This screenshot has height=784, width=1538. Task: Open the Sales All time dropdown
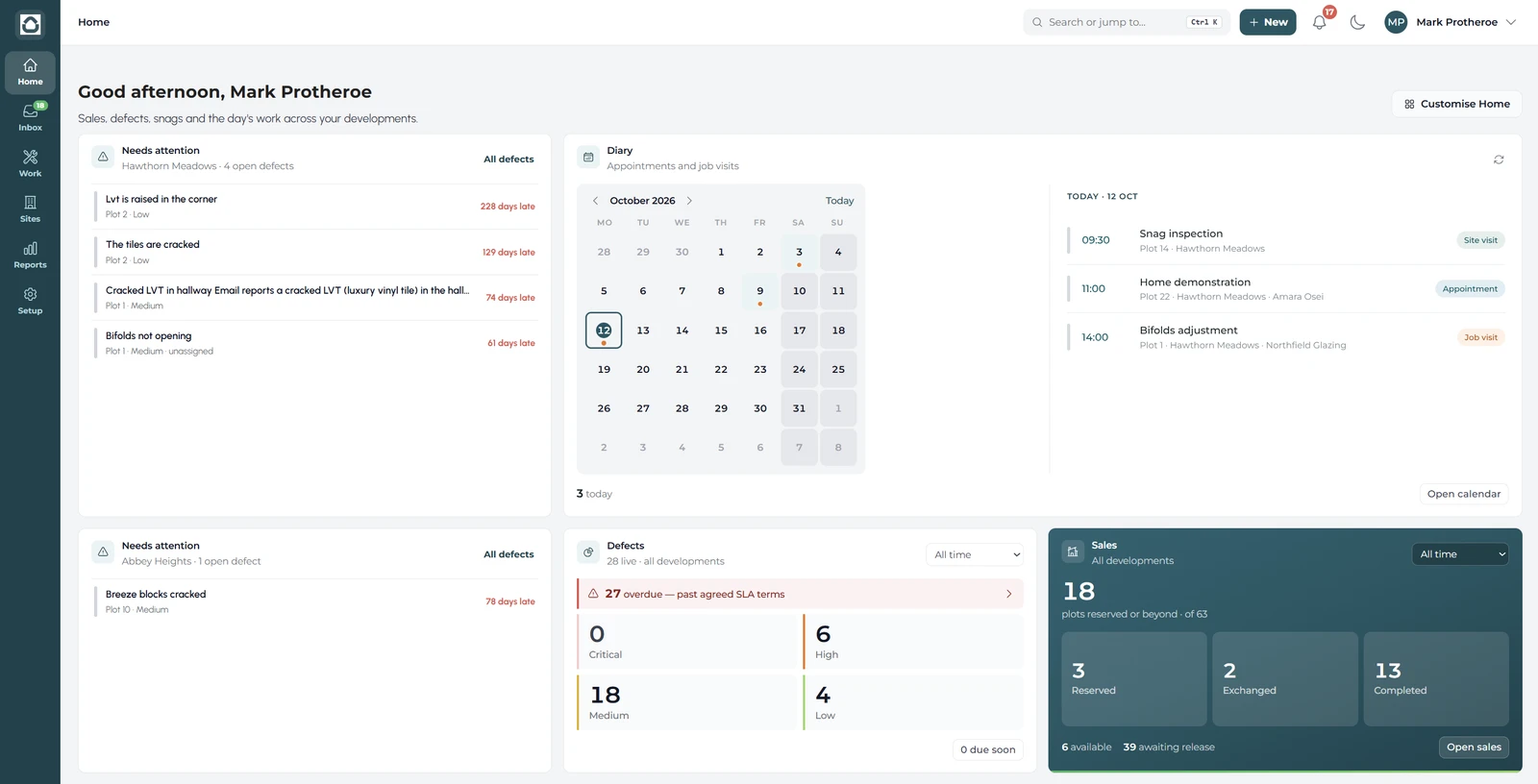[1461, 554]
